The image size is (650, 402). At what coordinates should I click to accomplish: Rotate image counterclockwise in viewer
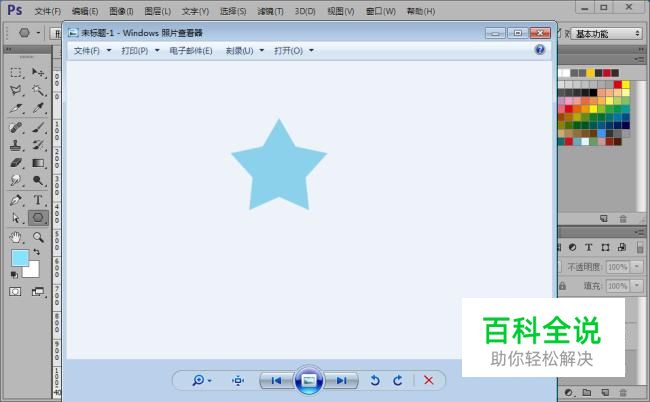click(x=375, y=380)
